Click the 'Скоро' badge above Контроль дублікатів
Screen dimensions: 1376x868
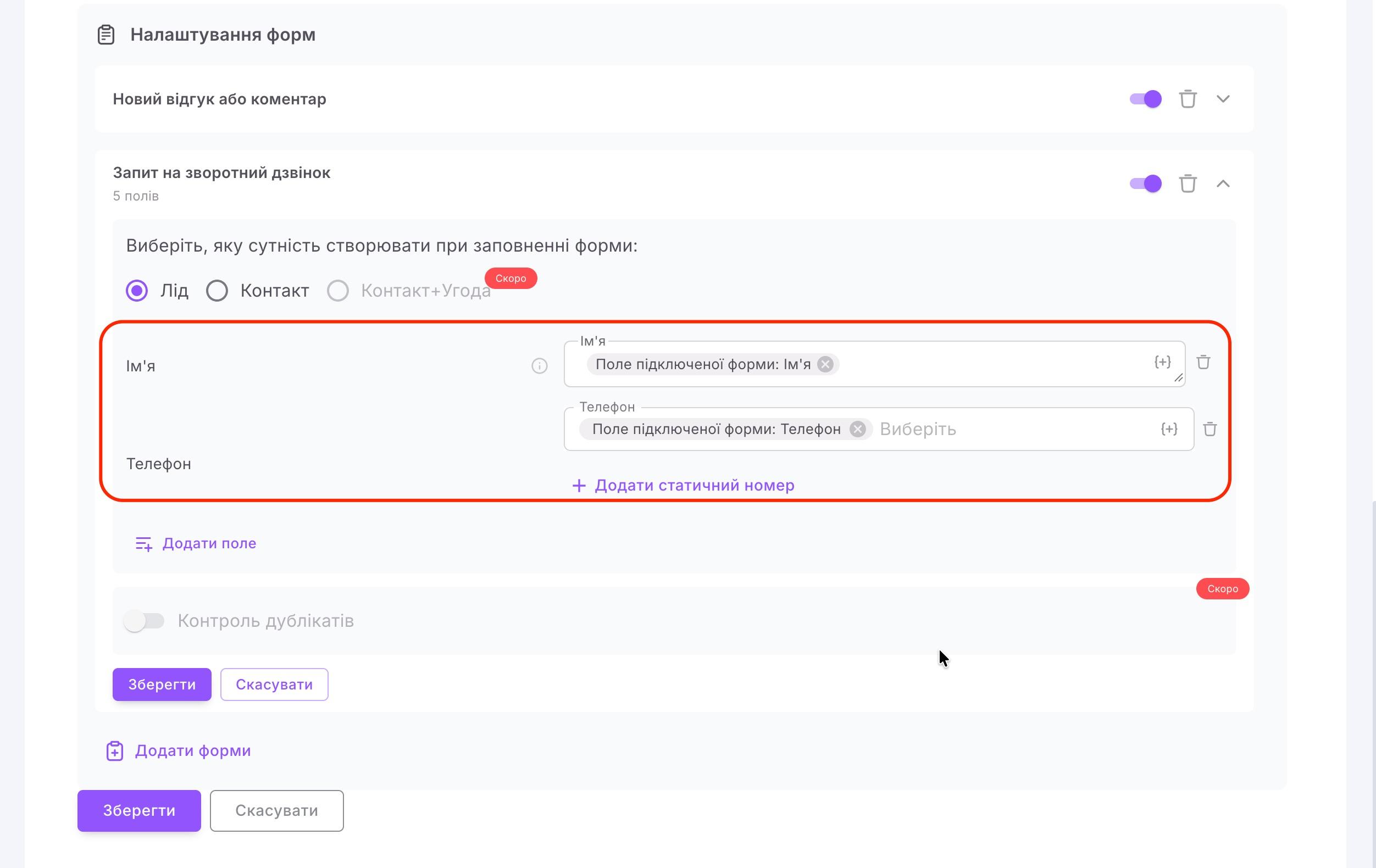[1223, 588]
